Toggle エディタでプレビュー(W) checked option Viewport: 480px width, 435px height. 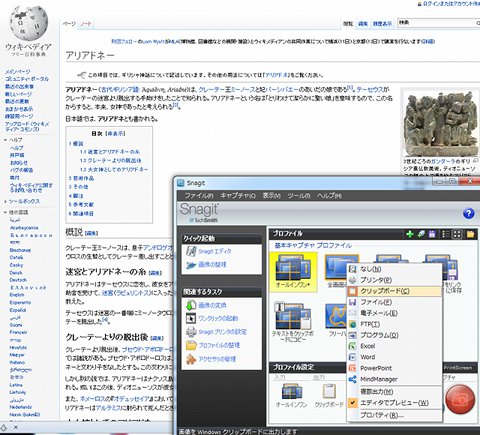click(x=395, y=403)
